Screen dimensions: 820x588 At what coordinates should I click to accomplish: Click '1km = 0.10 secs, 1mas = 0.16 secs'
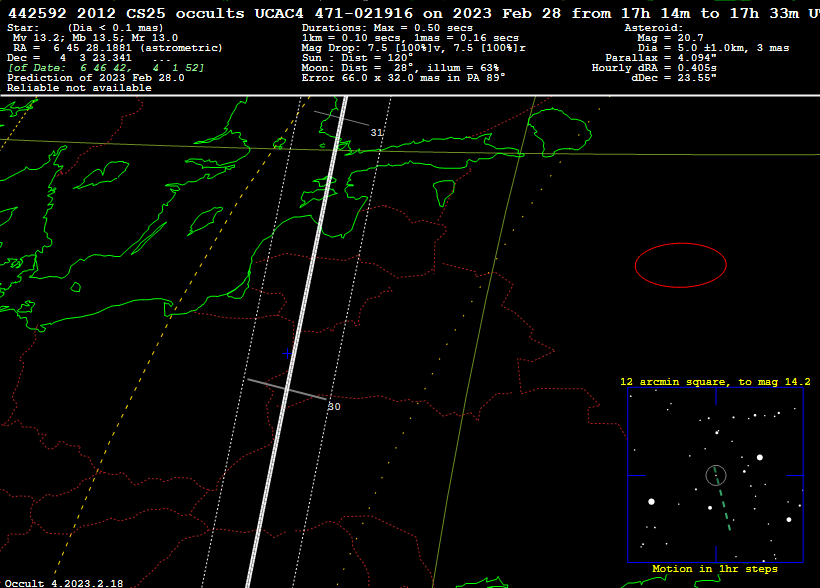(x=410, y=38)
